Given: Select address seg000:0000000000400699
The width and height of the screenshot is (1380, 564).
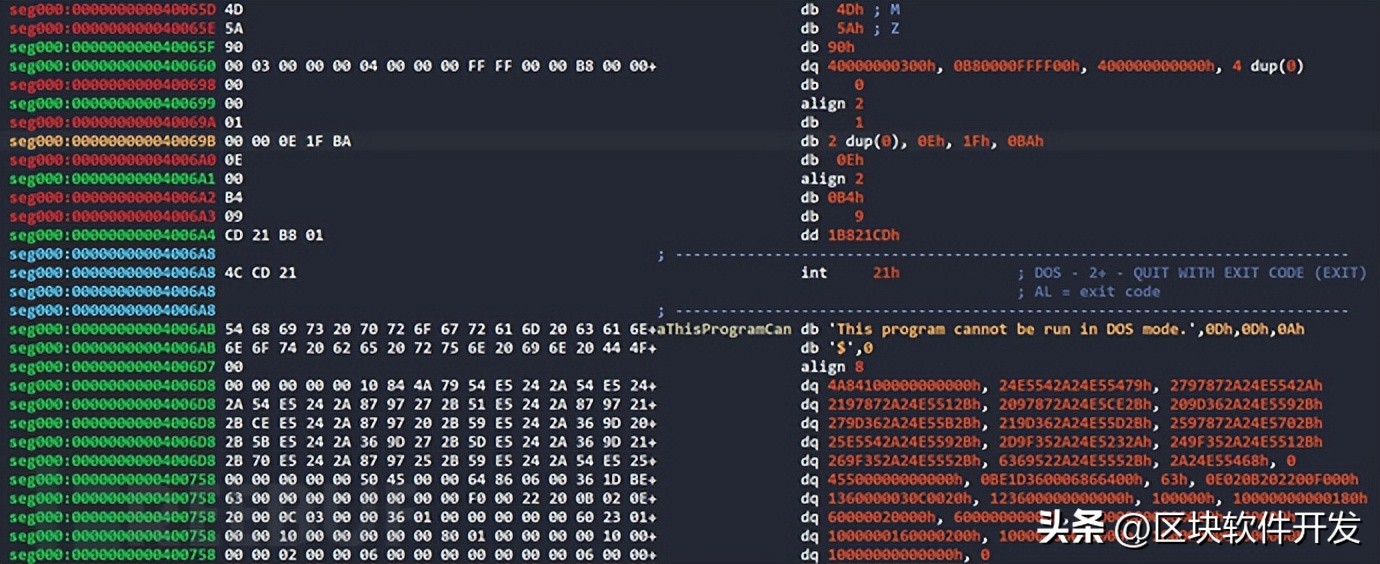Looking at the screenshot, I should point(111,104).
